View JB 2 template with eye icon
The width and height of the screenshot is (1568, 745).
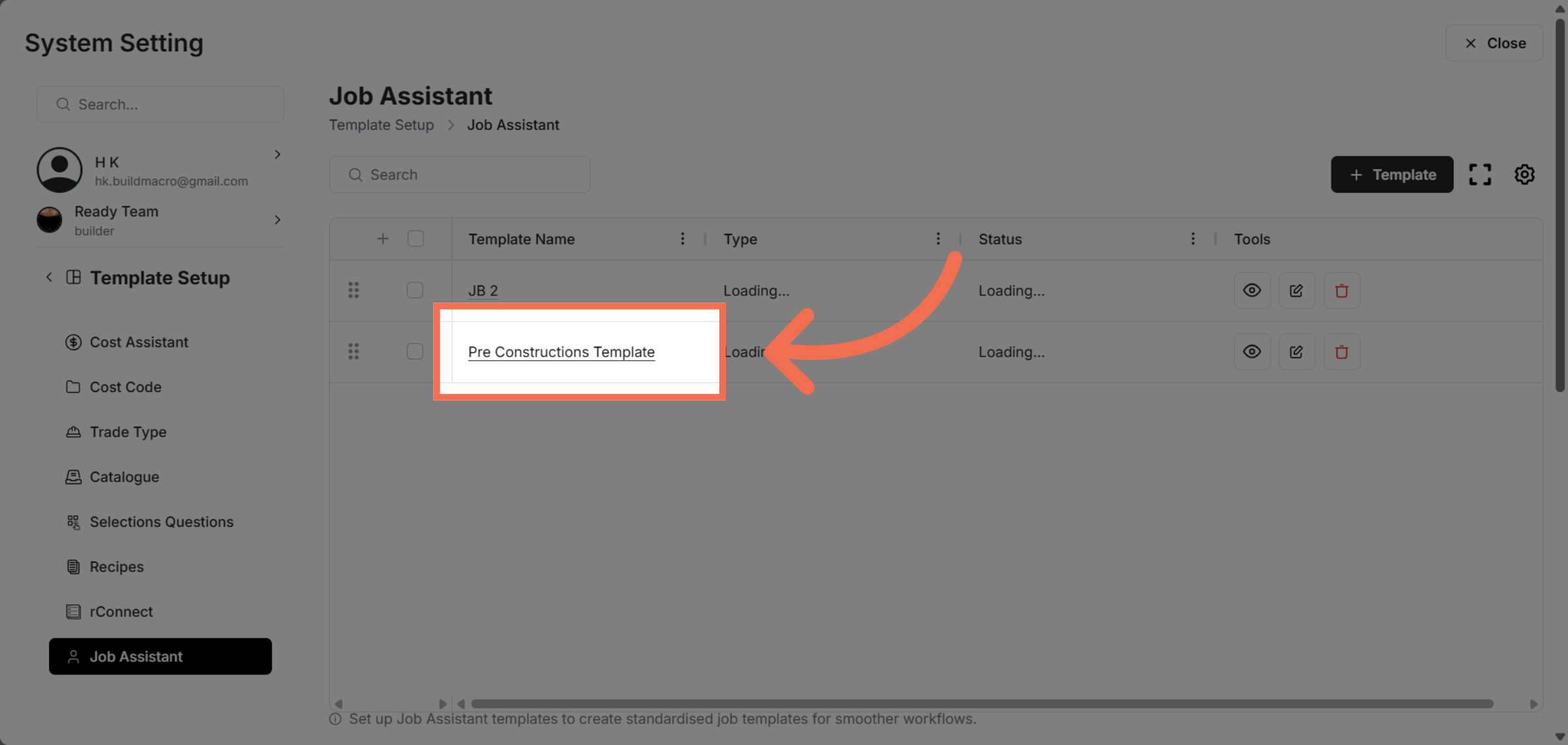coord(1251,291)
